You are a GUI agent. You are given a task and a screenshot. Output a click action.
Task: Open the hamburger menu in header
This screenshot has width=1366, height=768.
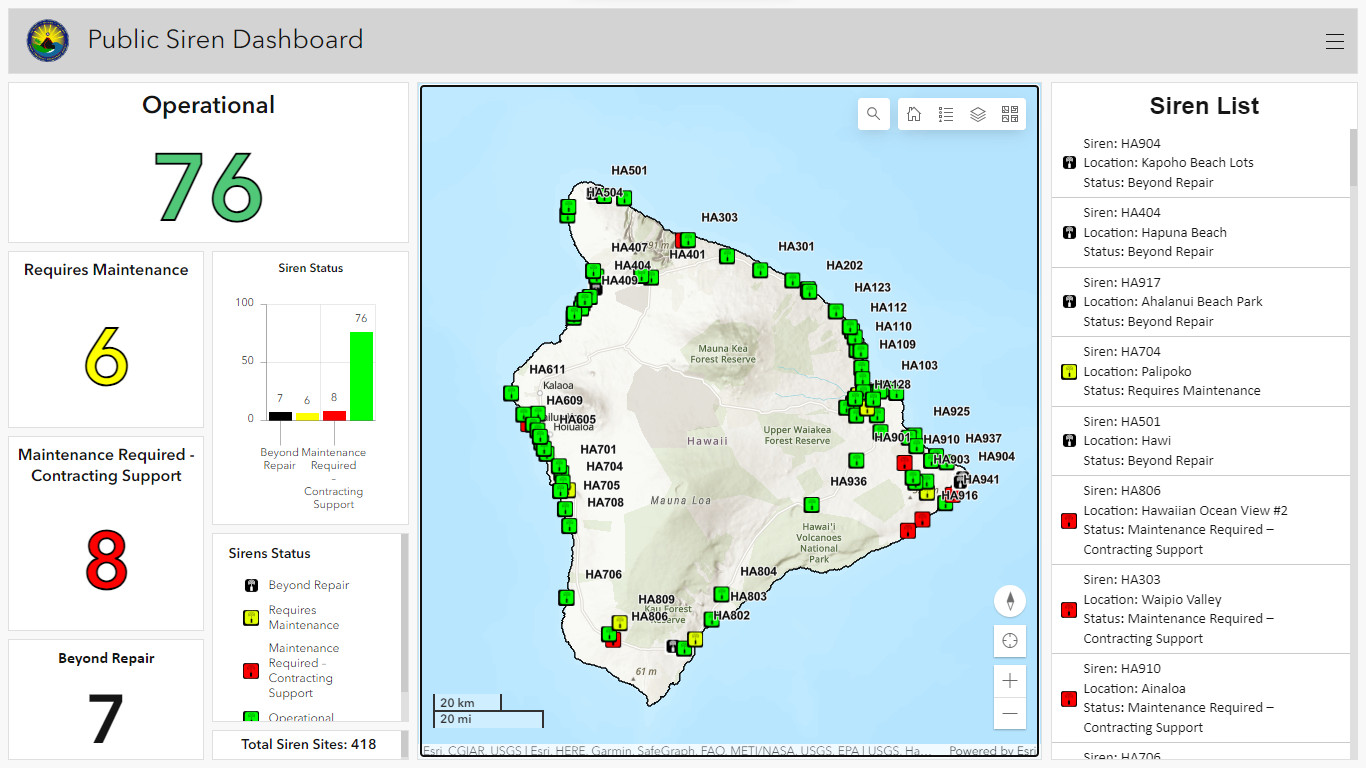coord(1334,41)
